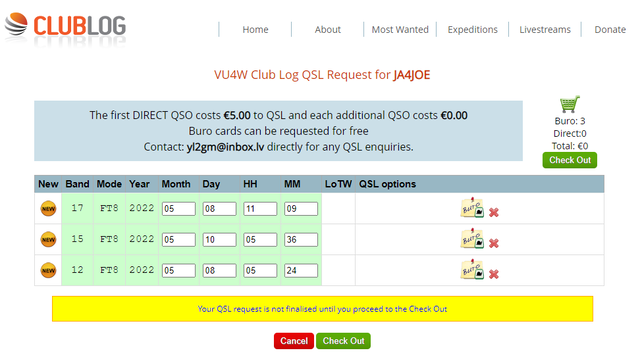Image resolution: width=640 pixels, height=361 pixels.
Task: Click the yellow 'not finalised' warning message
Action: point(322,309)
